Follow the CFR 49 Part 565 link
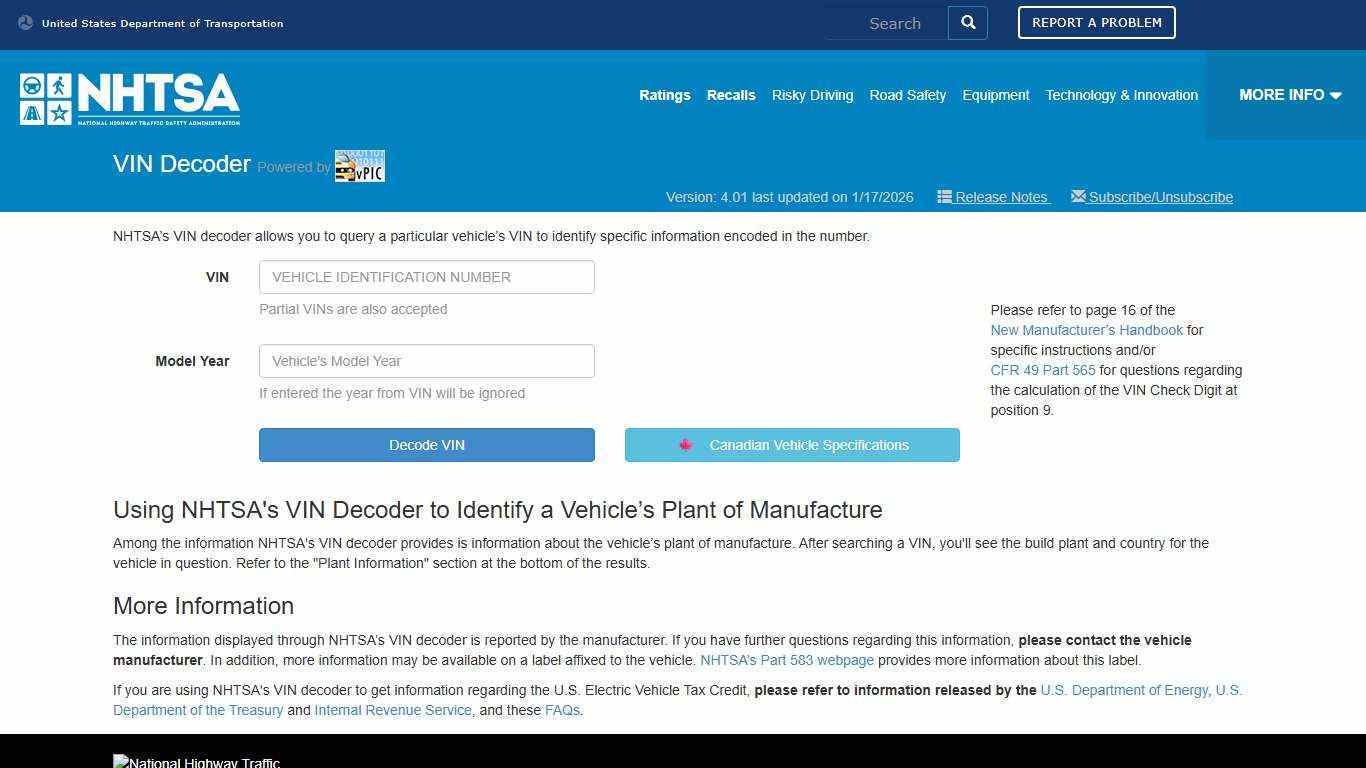This screenshot has width=1366, height=768. (x=1042, y=370)
